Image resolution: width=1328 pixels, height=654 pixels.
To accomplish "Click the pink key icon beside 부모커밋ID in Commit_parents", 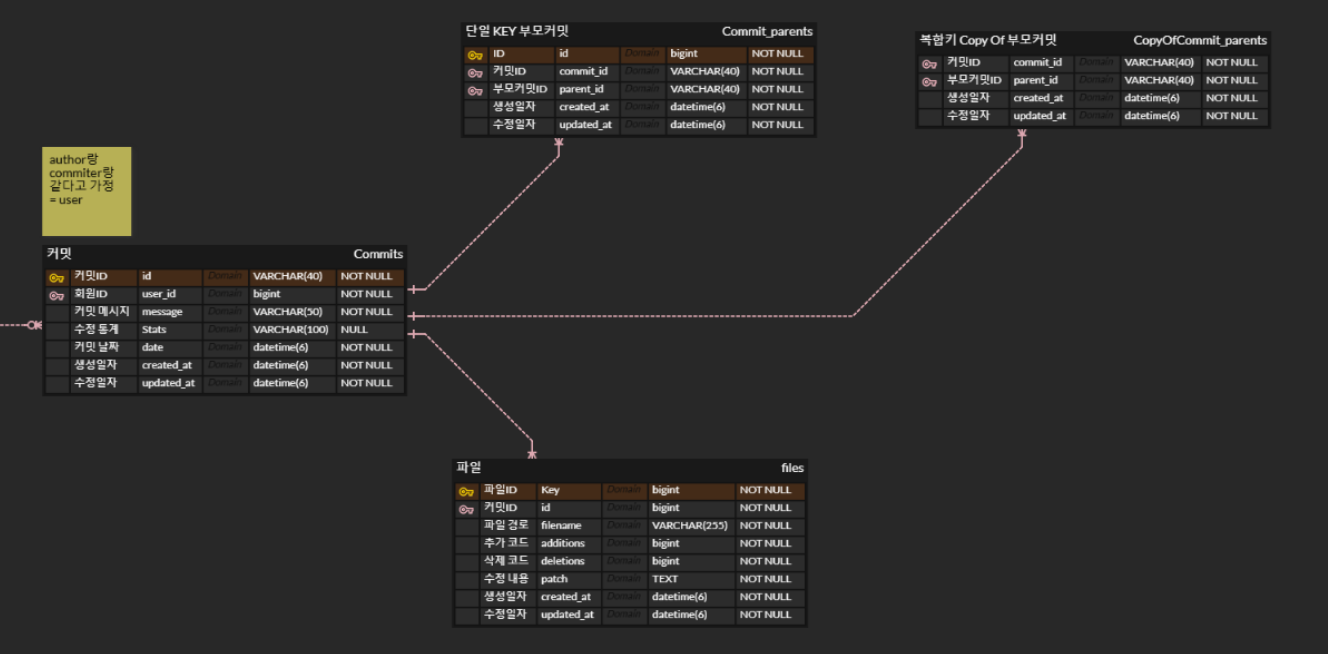I will coord(475,90).
